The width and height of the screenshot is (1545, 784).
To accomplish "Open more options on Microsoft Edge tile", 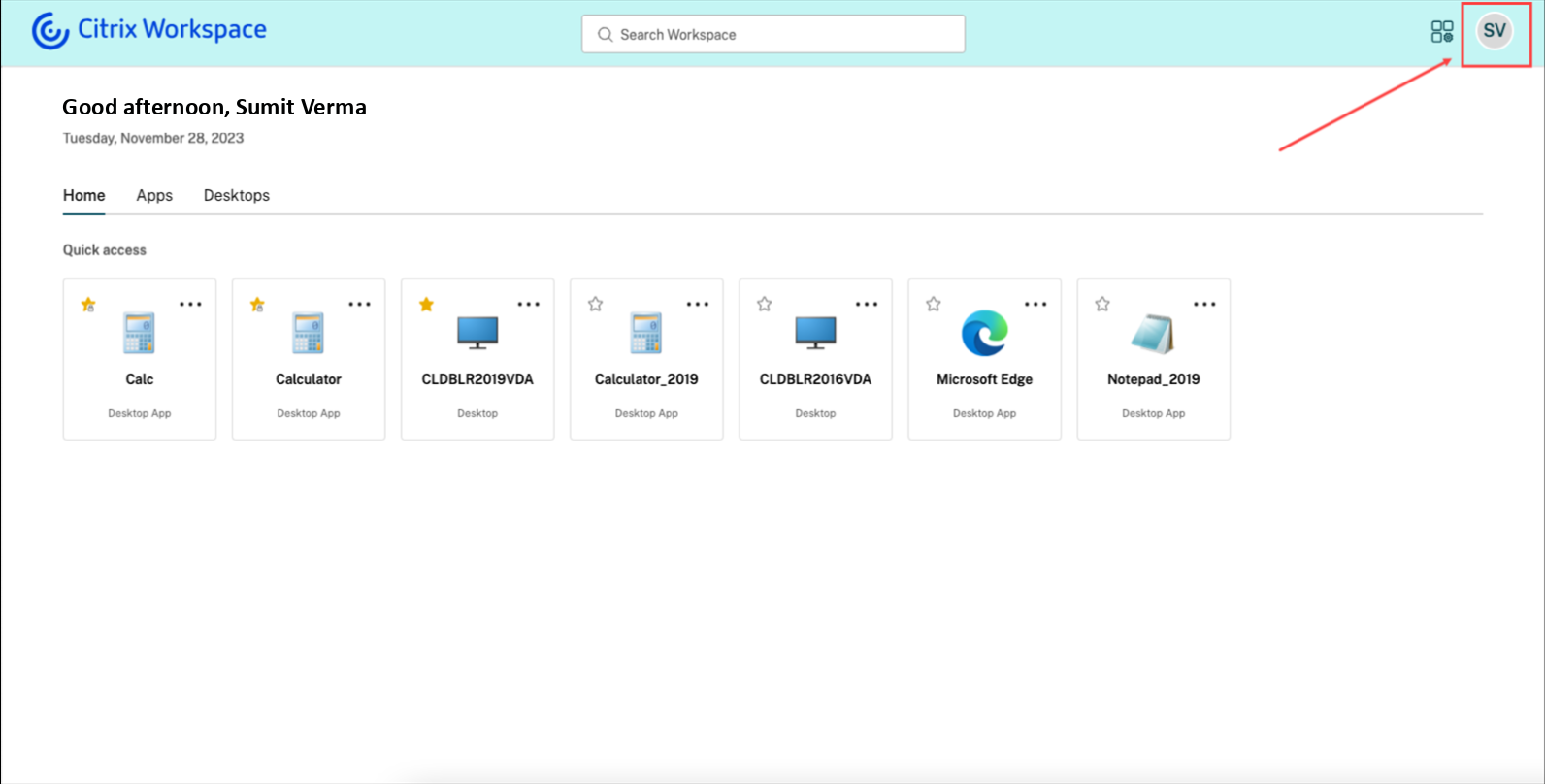I will (x=1035, y=305).
